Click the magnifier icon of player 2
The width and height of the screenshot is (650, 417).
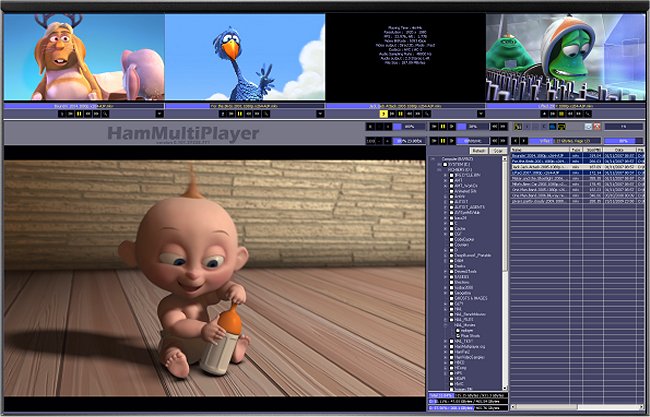(x=266, y=114)
